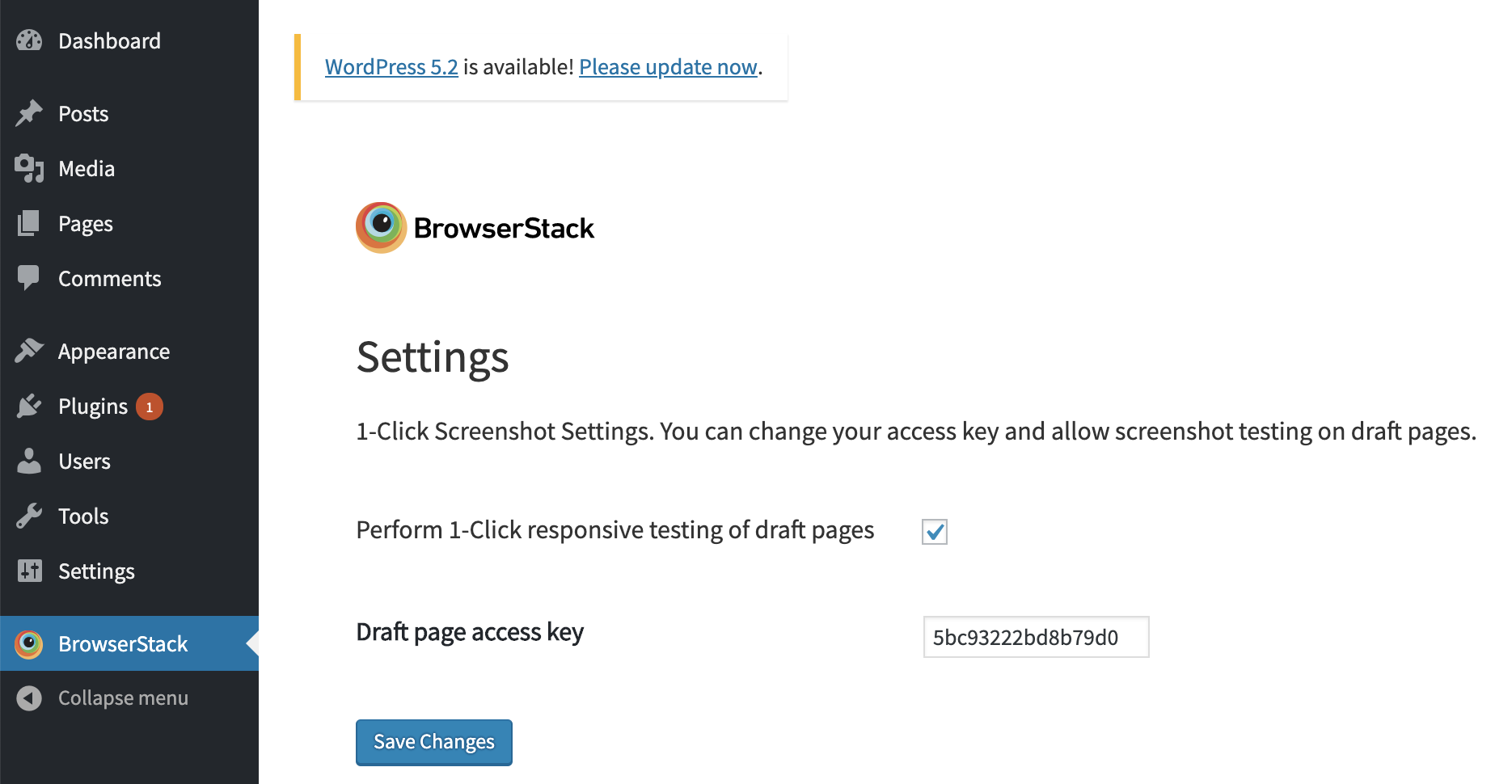
Task: Click the Posts pushpin icon
Action: click(29, 113)
